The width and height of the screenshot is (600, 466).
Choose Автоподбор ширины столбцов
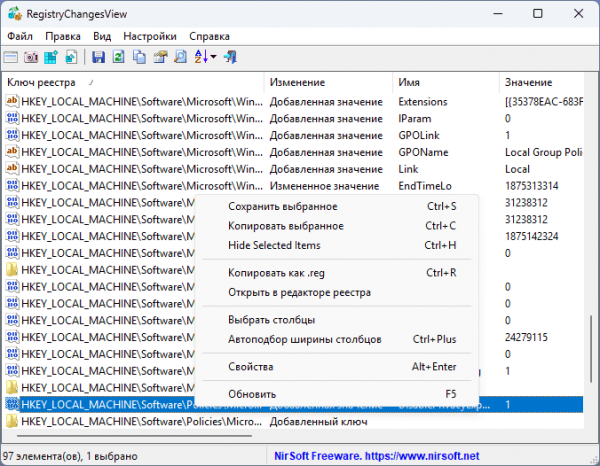(x=337, y=339)
